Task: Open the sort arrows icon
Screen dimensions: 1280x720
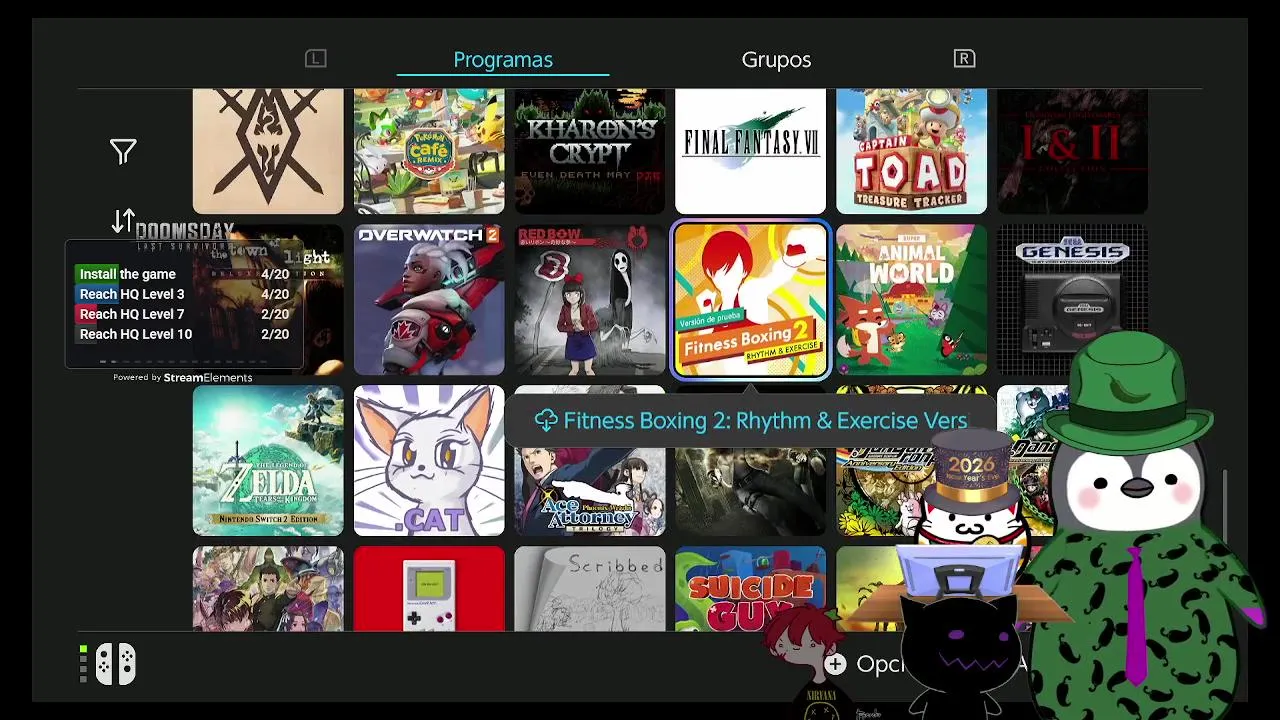Action: pos(123,222)
